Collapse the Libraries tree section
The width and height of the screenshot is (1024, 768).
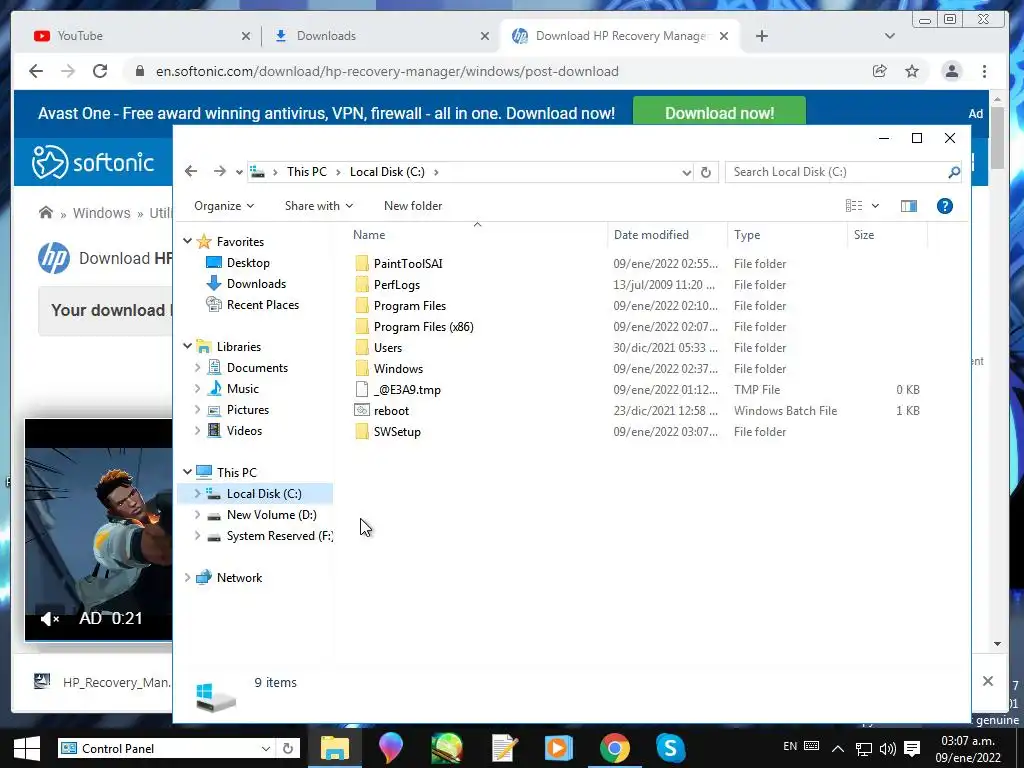click(187, 346)
